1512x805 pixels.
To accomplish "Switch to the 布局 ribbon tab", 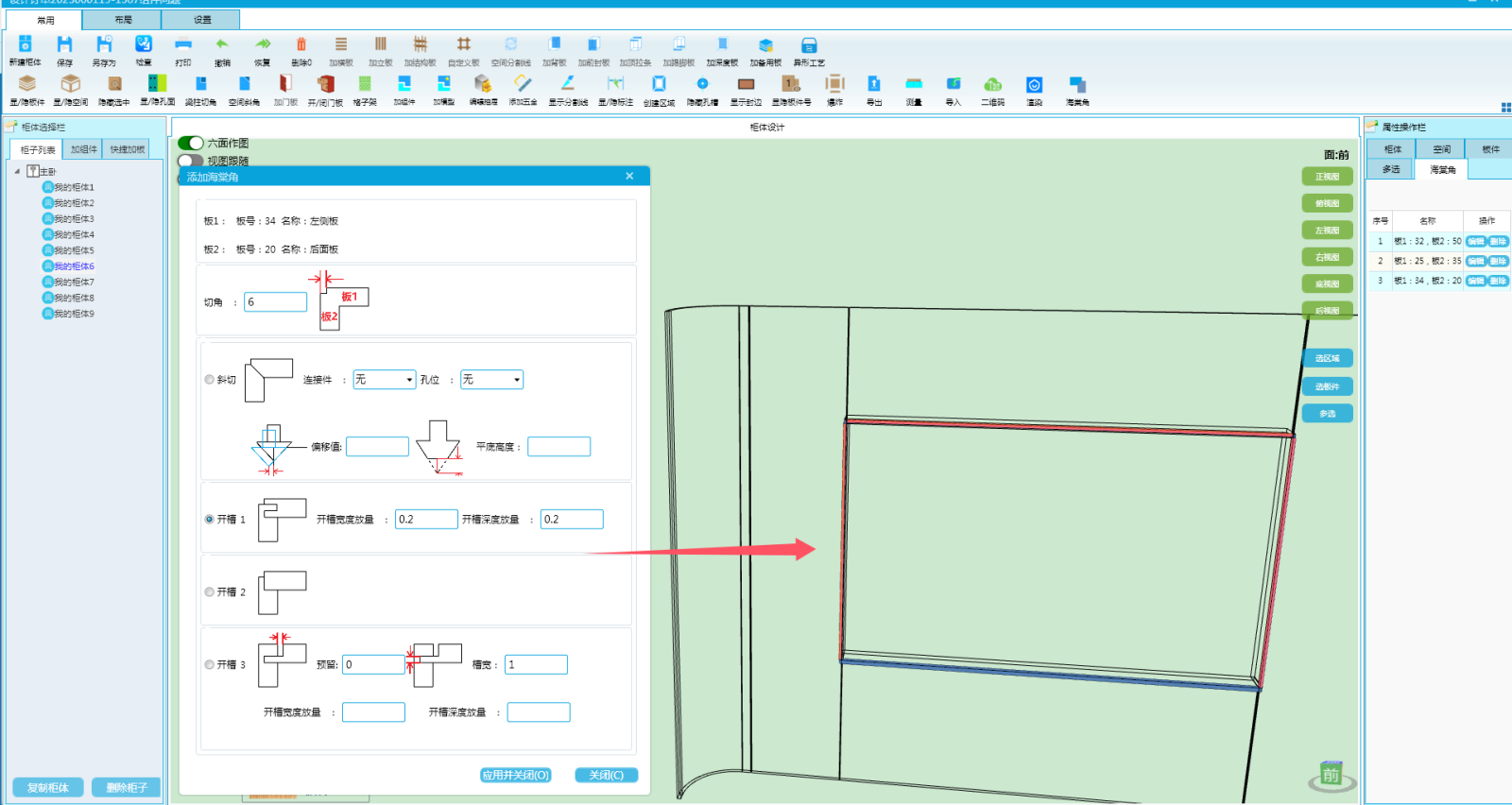I will click(123, 20).
